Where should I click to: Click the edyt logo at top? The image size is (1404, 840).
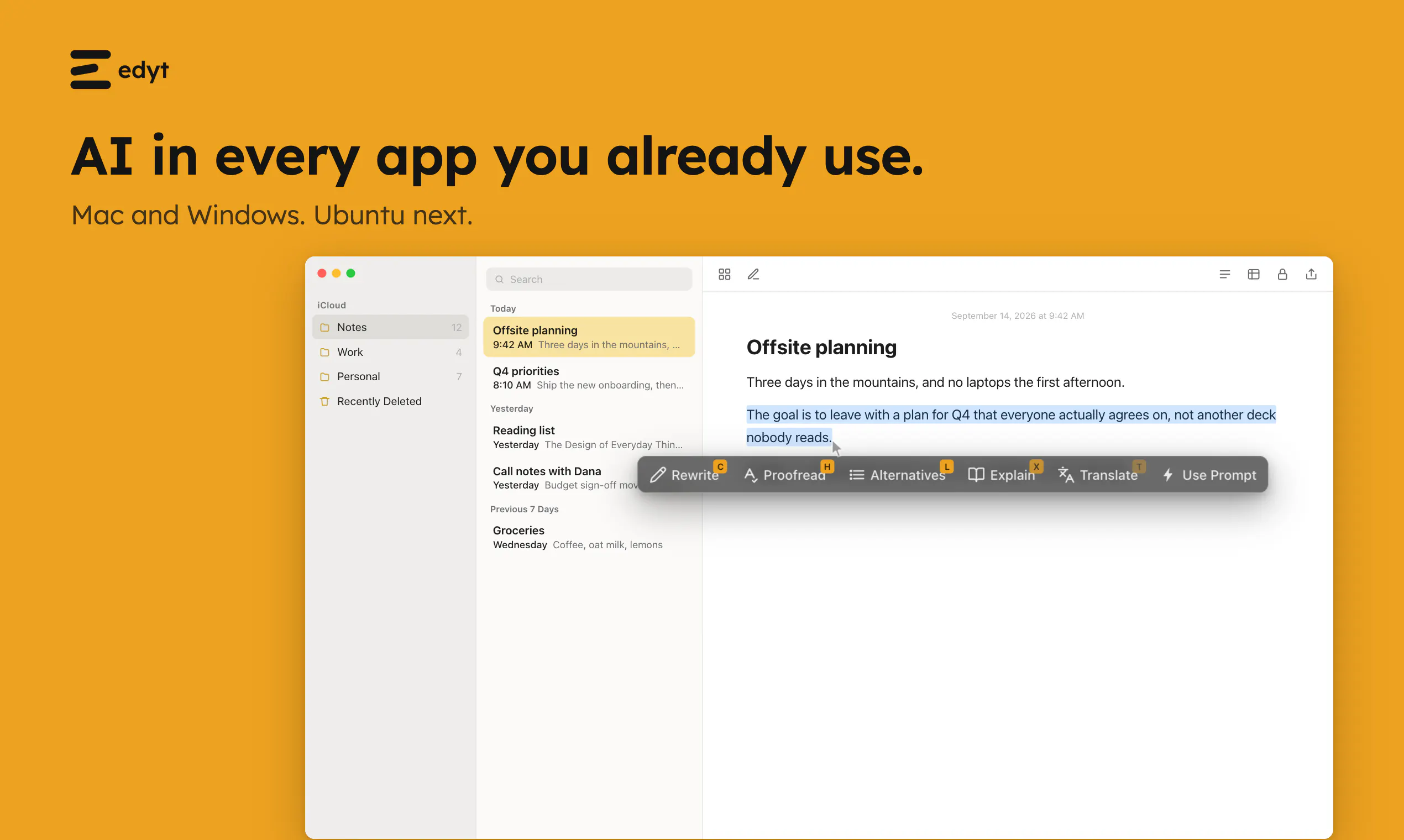[x=119, y=70]
